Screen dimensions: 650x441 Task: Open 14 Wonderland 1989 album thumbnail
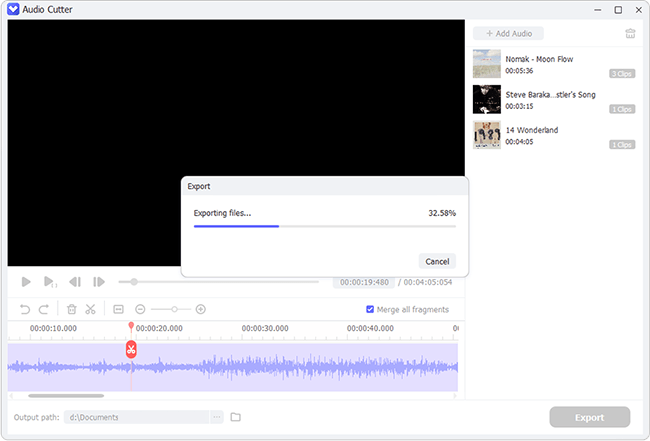point(487,135)
